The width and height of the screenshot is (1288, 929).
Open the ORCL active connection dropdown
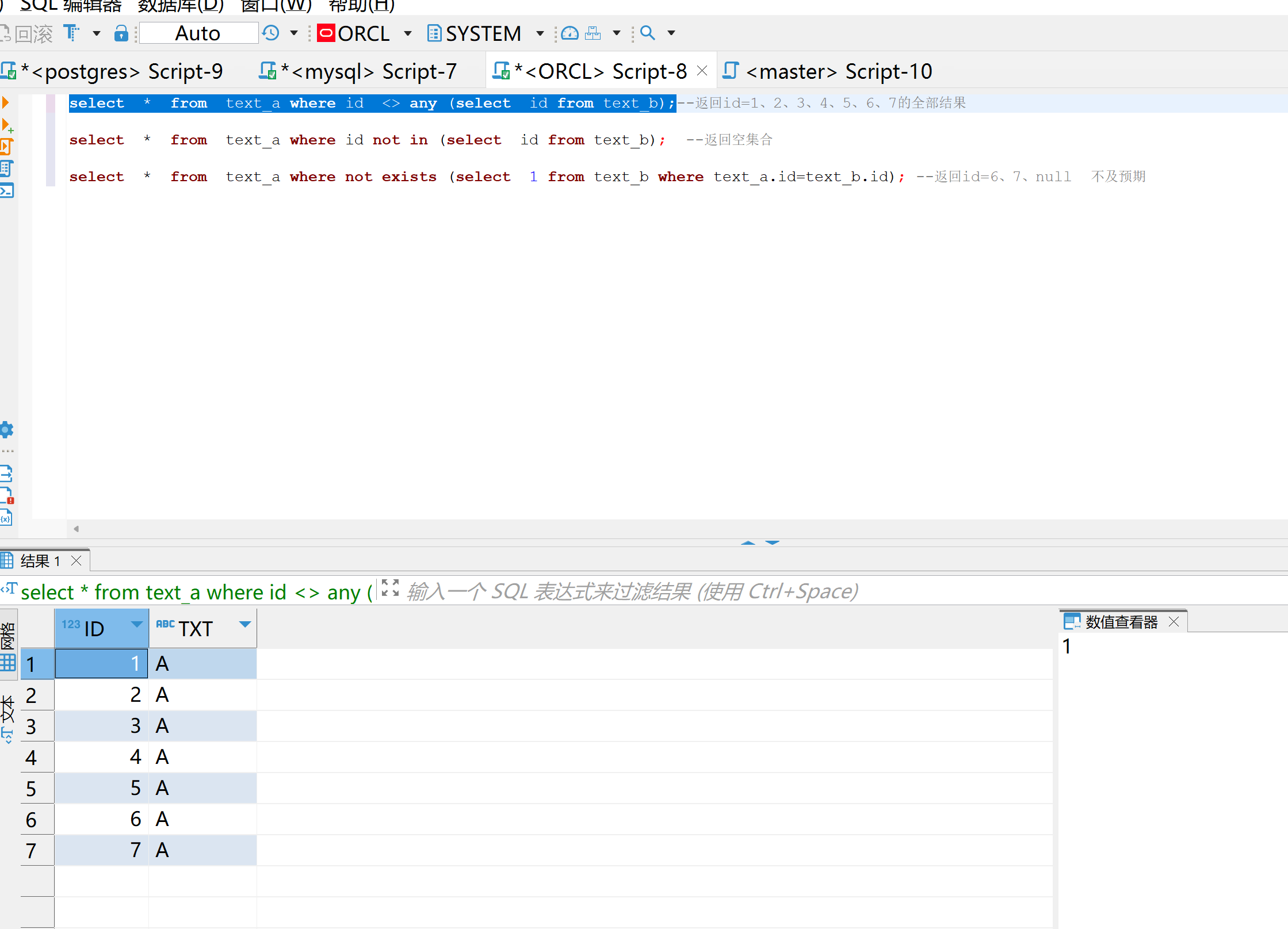(365, 33)
